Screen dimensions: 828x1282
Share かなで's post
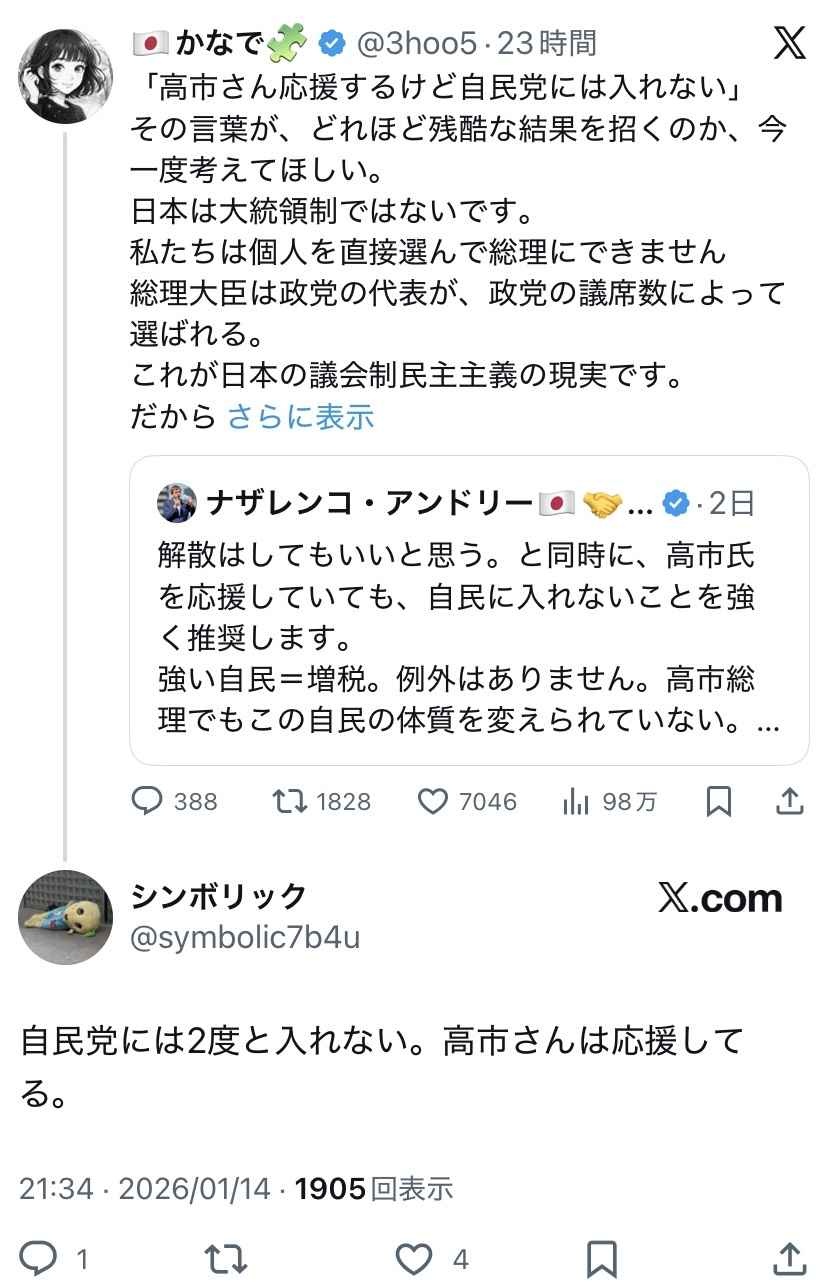789,801
